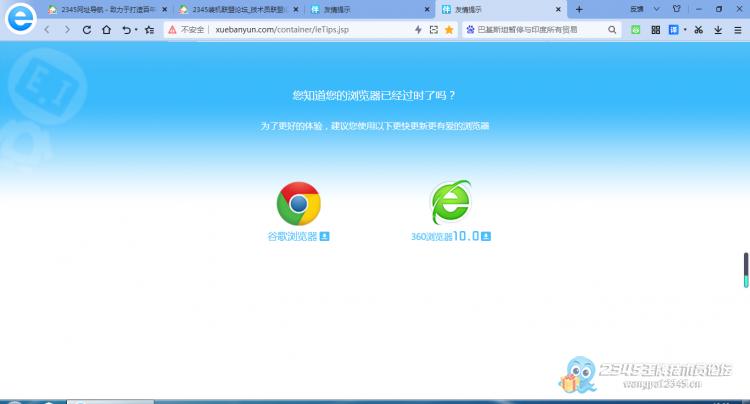Click the xuebanyun.com address bar

[x=282, y=30]
